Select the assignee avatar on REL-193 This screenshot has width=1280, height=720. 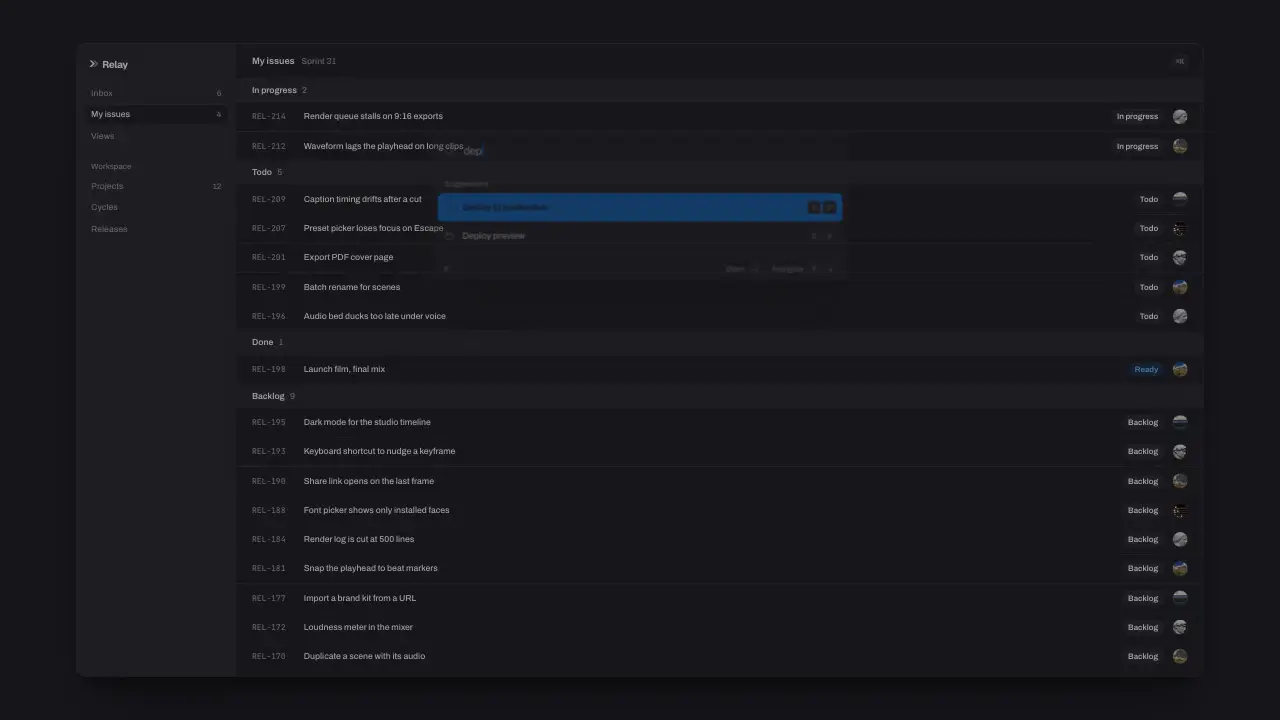pyautogui.click(x=1180, y=451)
